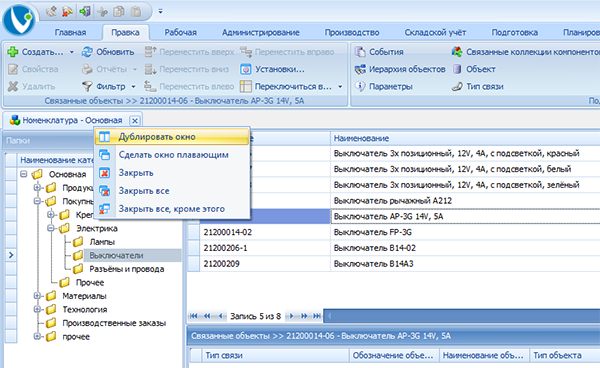Select the Лампы folder in the tree
Viewport: 600px width, 368px height.
tap(102, 242)
